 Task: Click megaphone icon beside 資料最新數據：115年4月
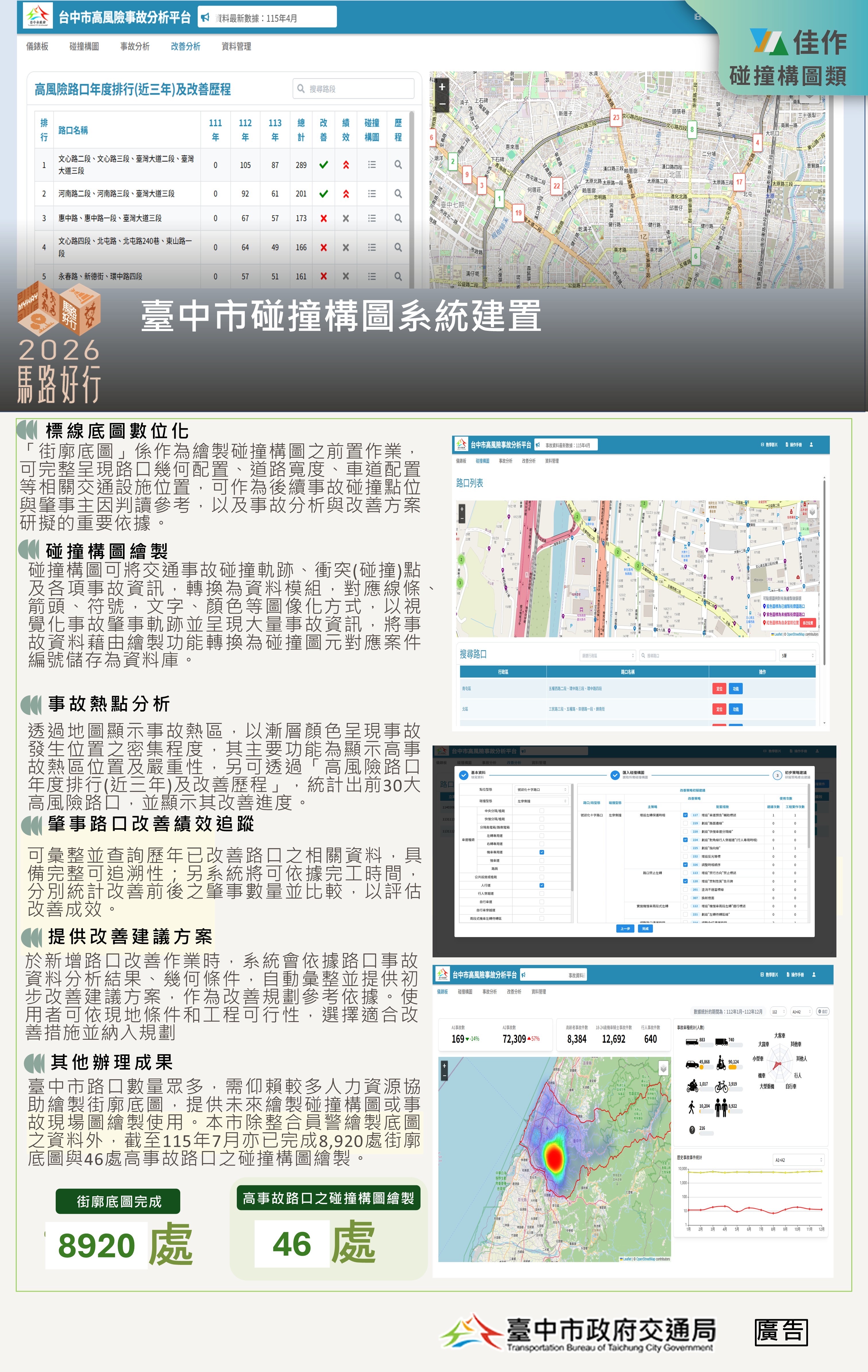(x=205, y=18)
